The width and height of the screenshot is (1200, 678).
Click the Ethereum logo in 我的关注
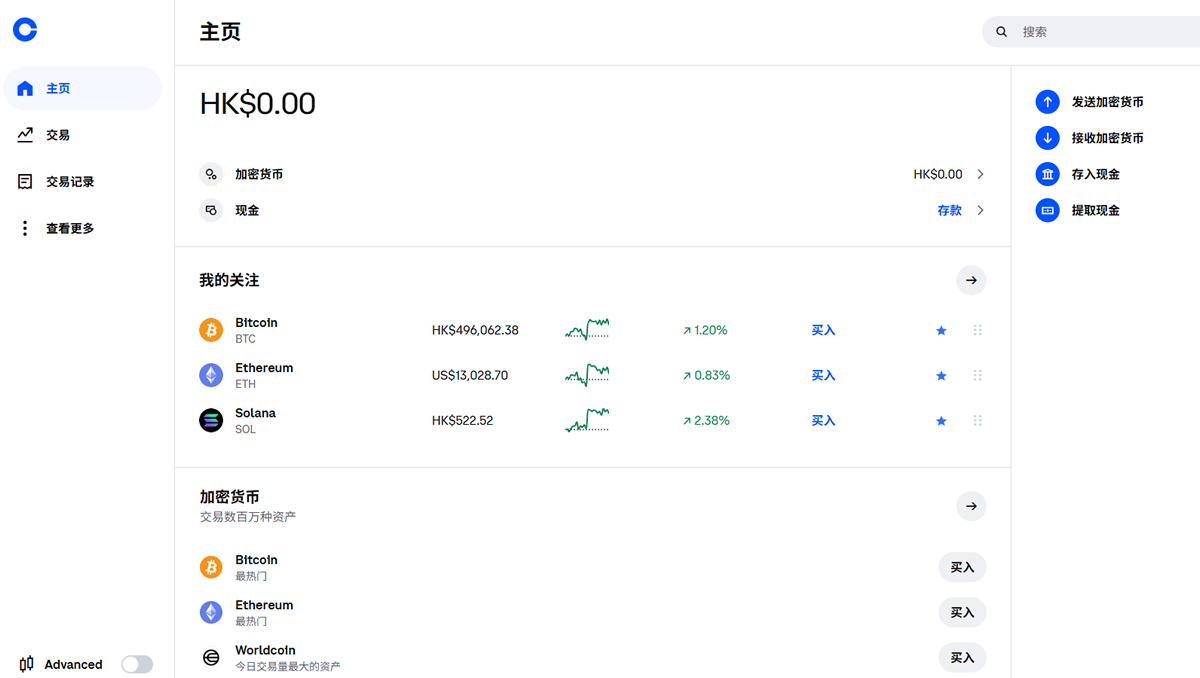211,375
